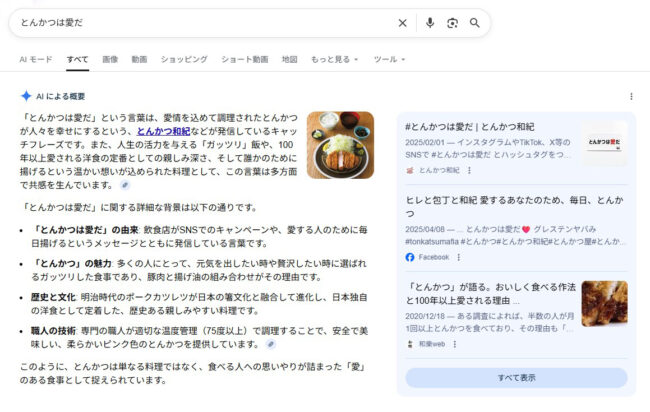Open the 地図 tab
650x412 pixels.
coord(289,59)
